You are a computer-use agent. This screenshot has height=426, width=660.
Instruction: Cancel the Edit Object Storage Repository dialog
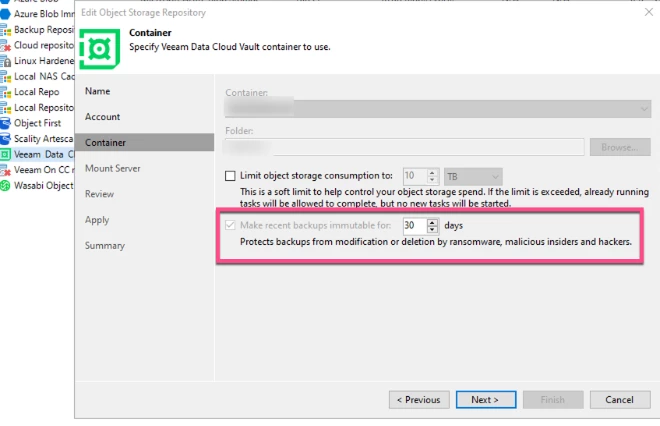[620, 399]
